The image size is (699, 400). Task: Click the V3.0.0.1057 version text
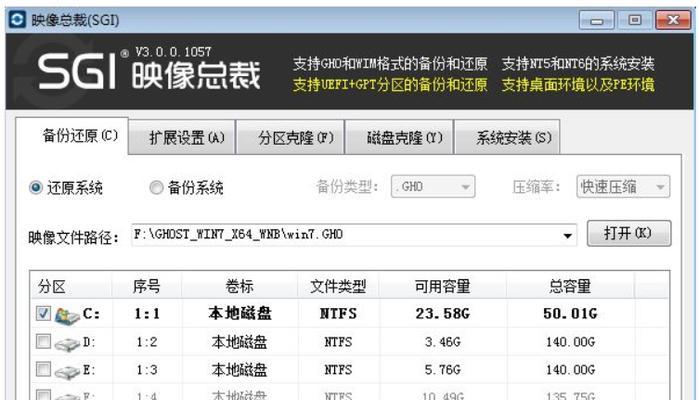(x=173, y=52)
